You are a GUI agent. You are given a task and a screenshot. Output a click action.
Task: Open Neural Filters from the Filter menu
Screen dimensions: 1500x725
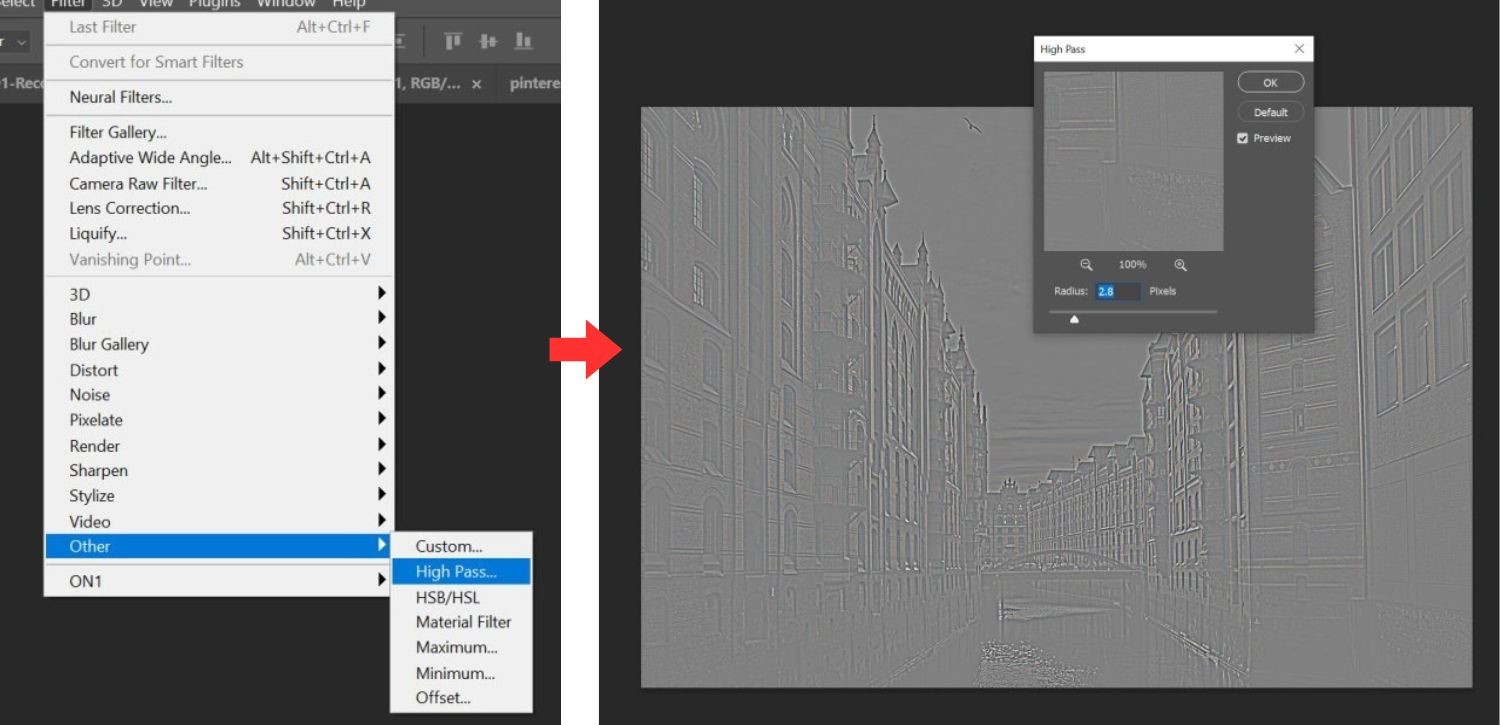[120, 97]
